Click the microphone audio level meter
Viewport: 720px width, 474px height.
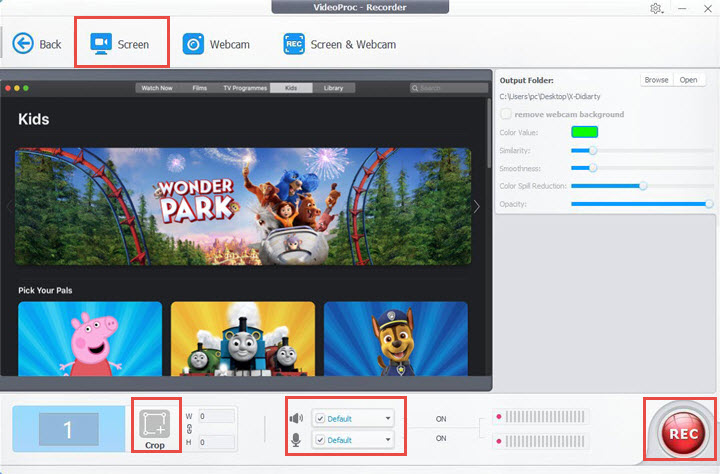(541, 441)
